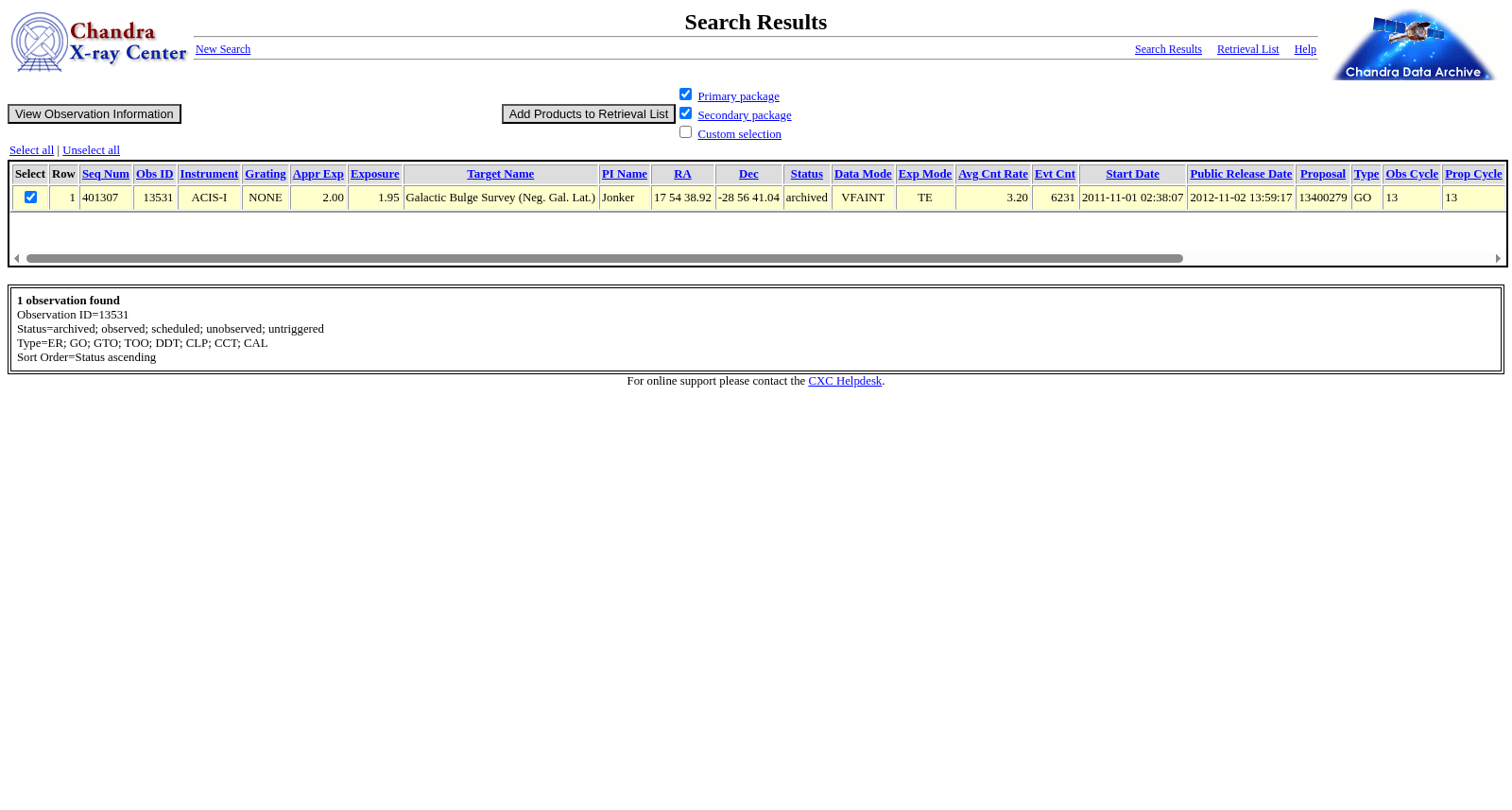Click the event count 6231 cell

pos(1055,198)
